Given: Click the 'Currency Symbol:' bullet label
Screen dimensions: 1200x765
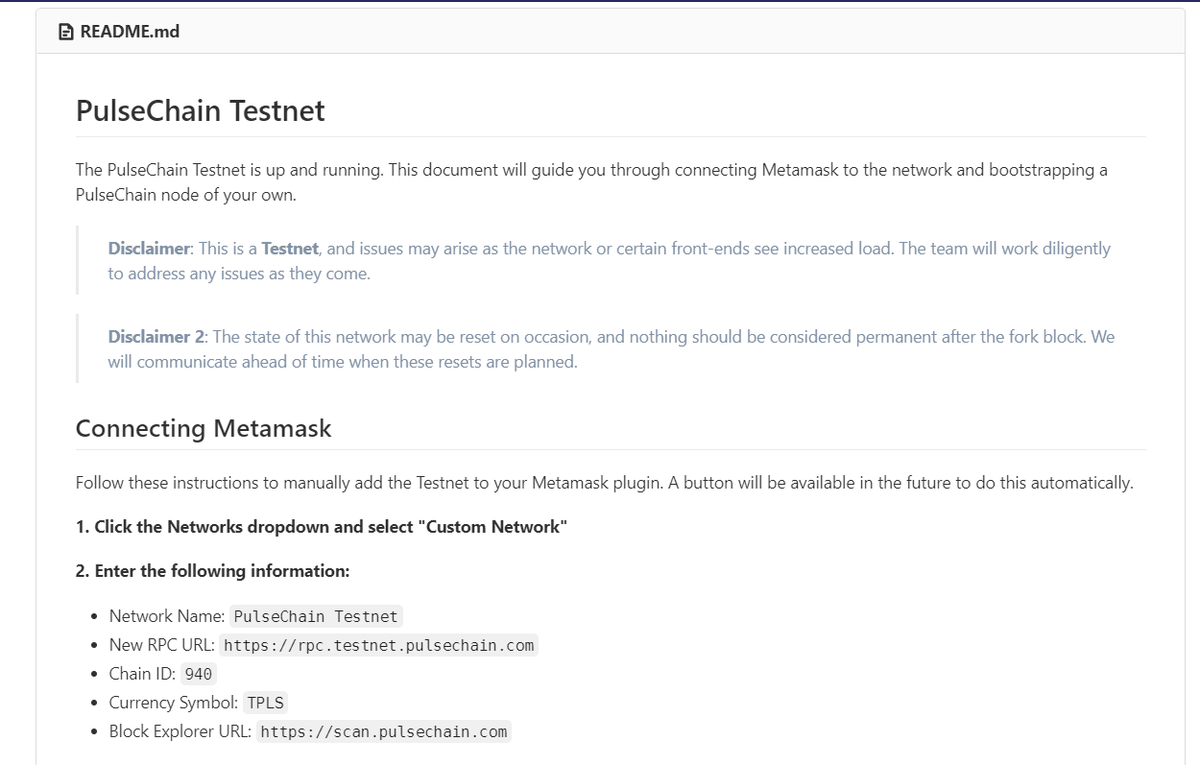Looking at the screenshot, I should (174, 703).
